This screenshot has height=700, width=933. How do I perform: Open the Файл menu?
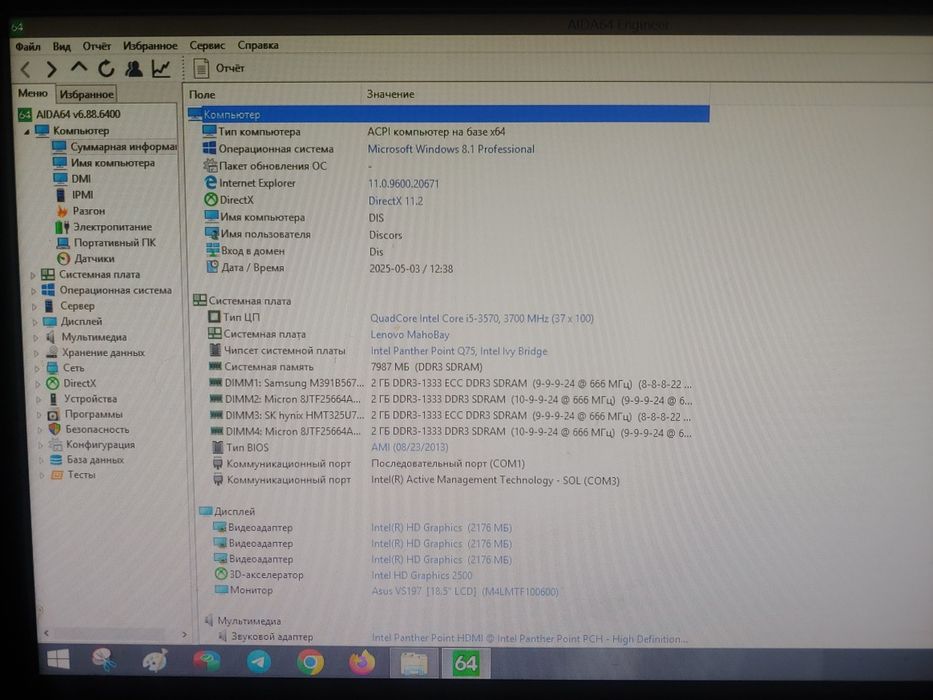28,46
